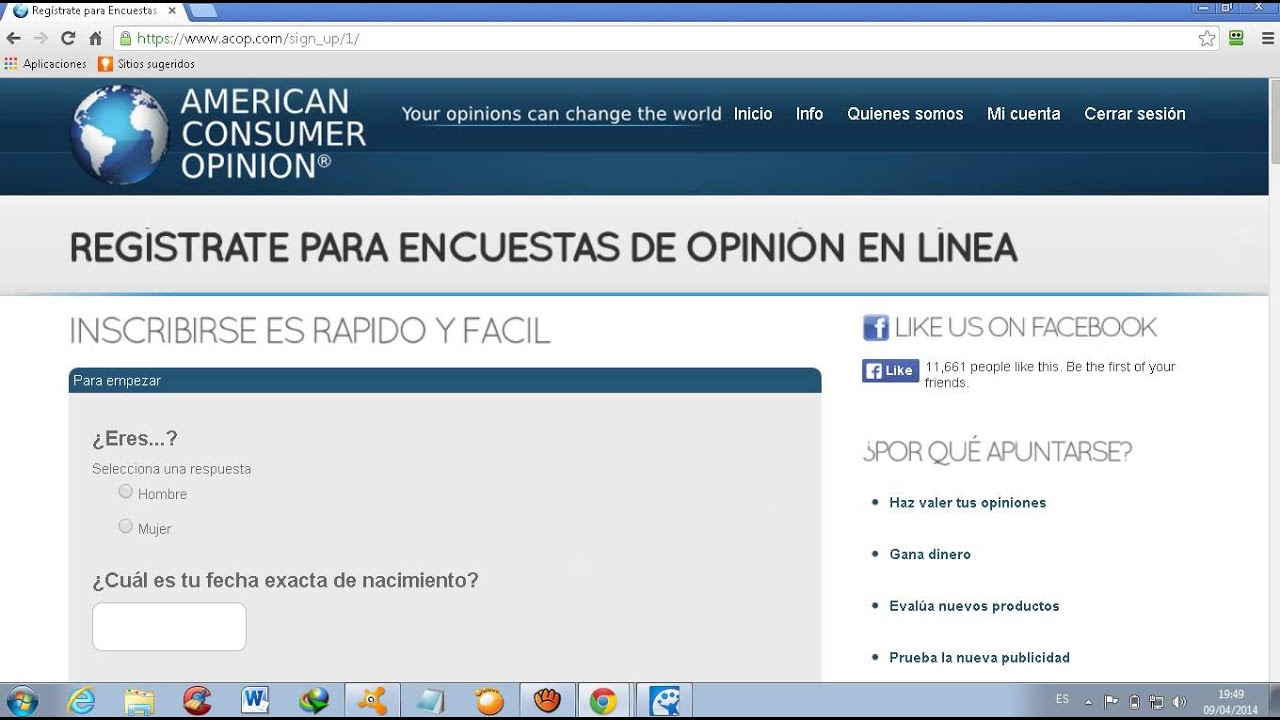Image resolution: width=1280 pixels, height=720 pixels.
Task: Open the Paint icon in taskbar
Action: tap(665, 701)
